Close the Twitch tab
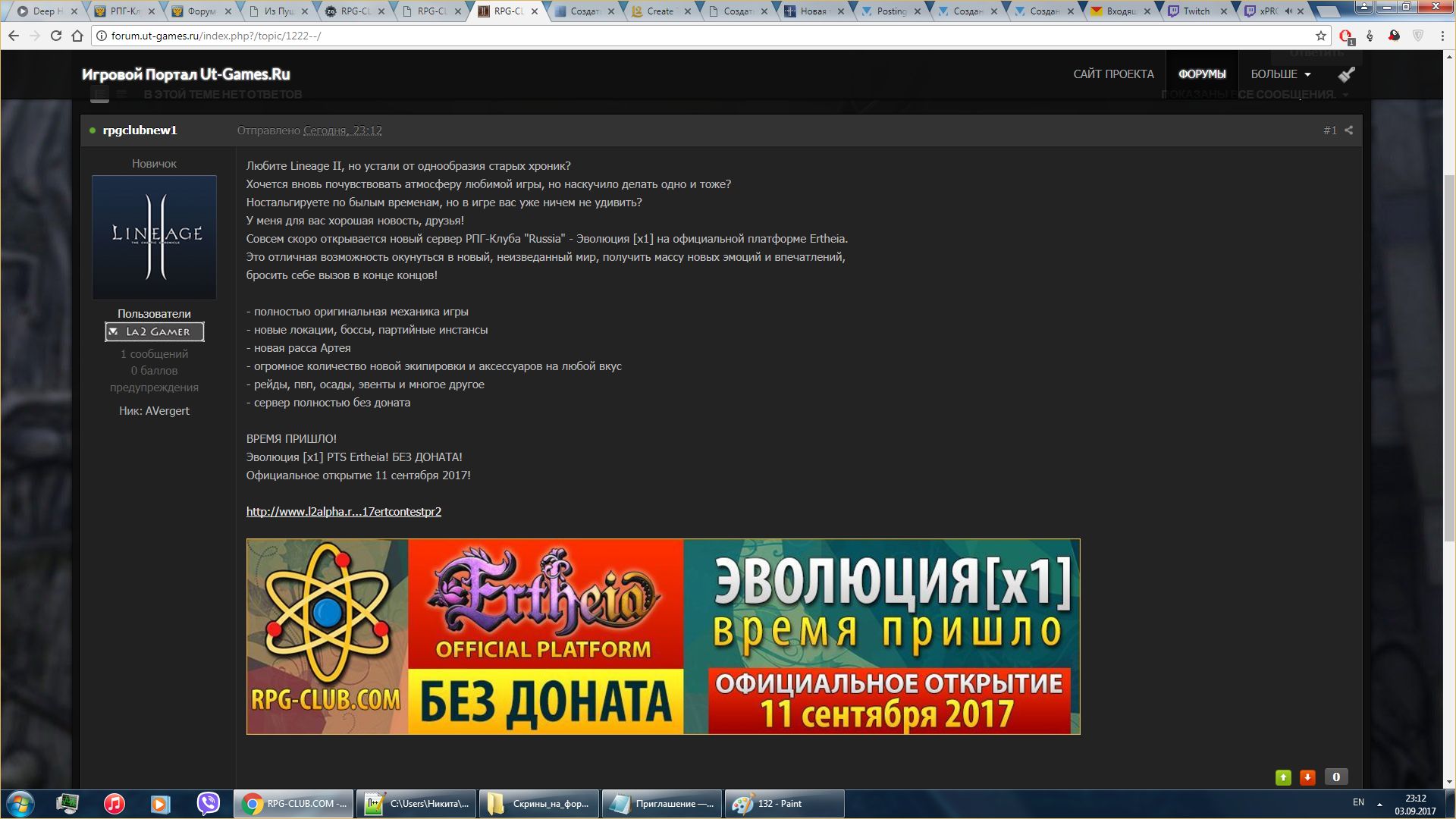The width and height of the screenshot is (1456, 819). click(1223, 11)
